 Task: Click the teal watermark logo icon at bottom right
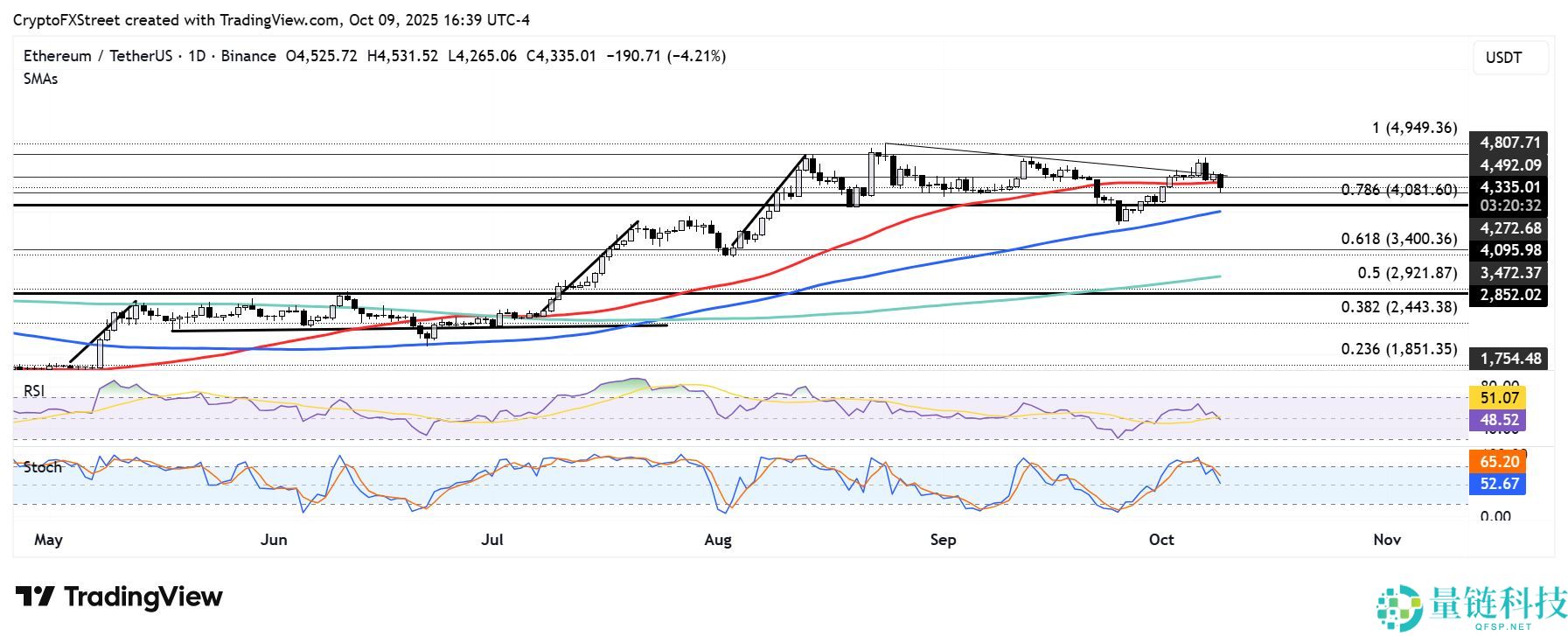pyautogui.click(x=1398, y=607)
